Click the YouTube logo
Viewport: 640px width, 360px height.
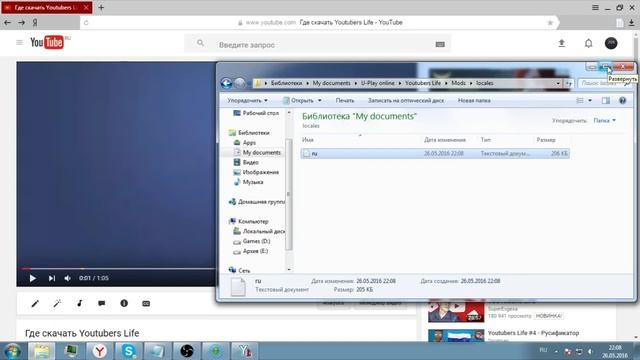click(x=47, y=42)
